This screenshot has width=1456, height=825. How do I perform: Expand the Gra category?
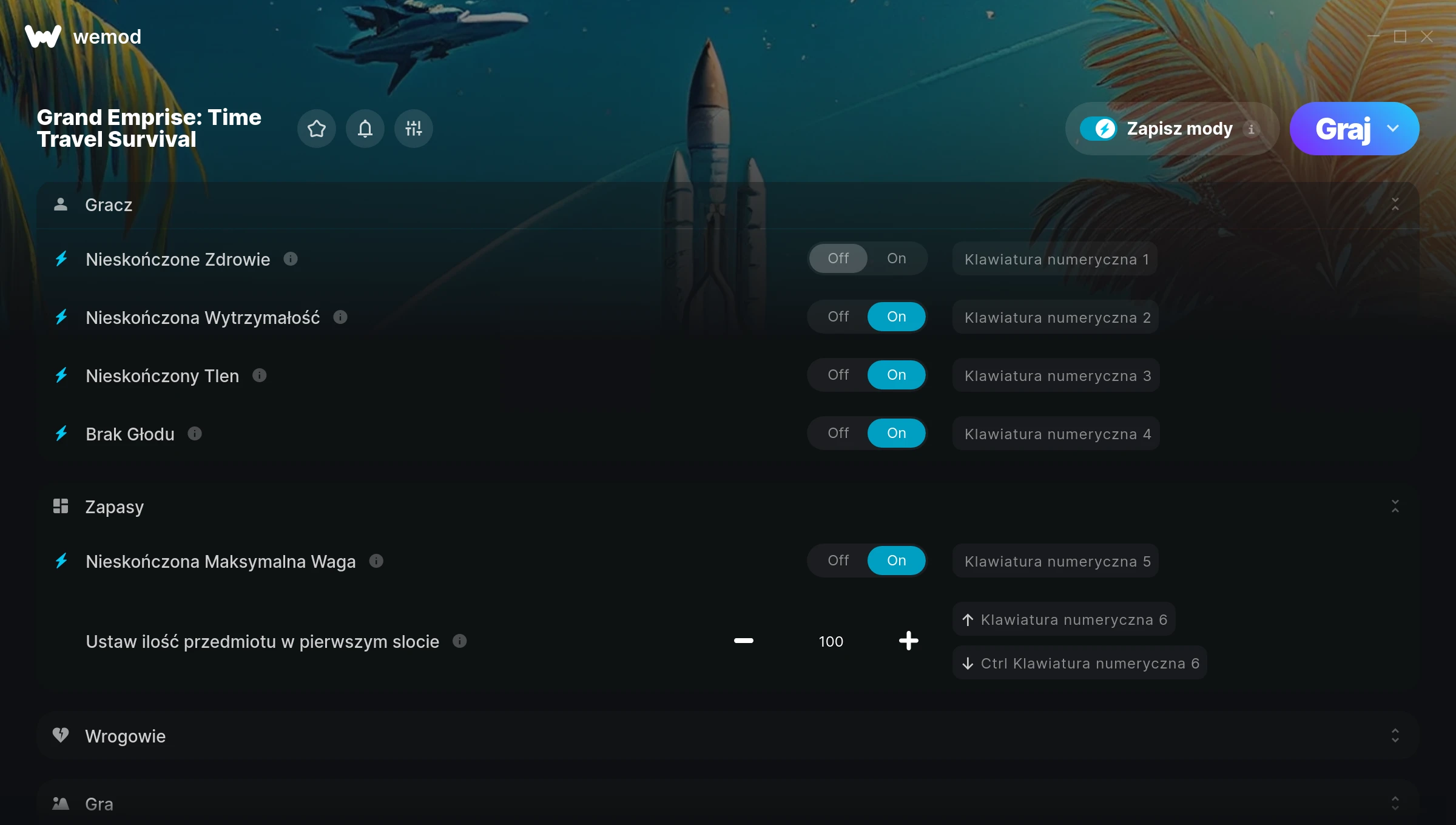1395,803
